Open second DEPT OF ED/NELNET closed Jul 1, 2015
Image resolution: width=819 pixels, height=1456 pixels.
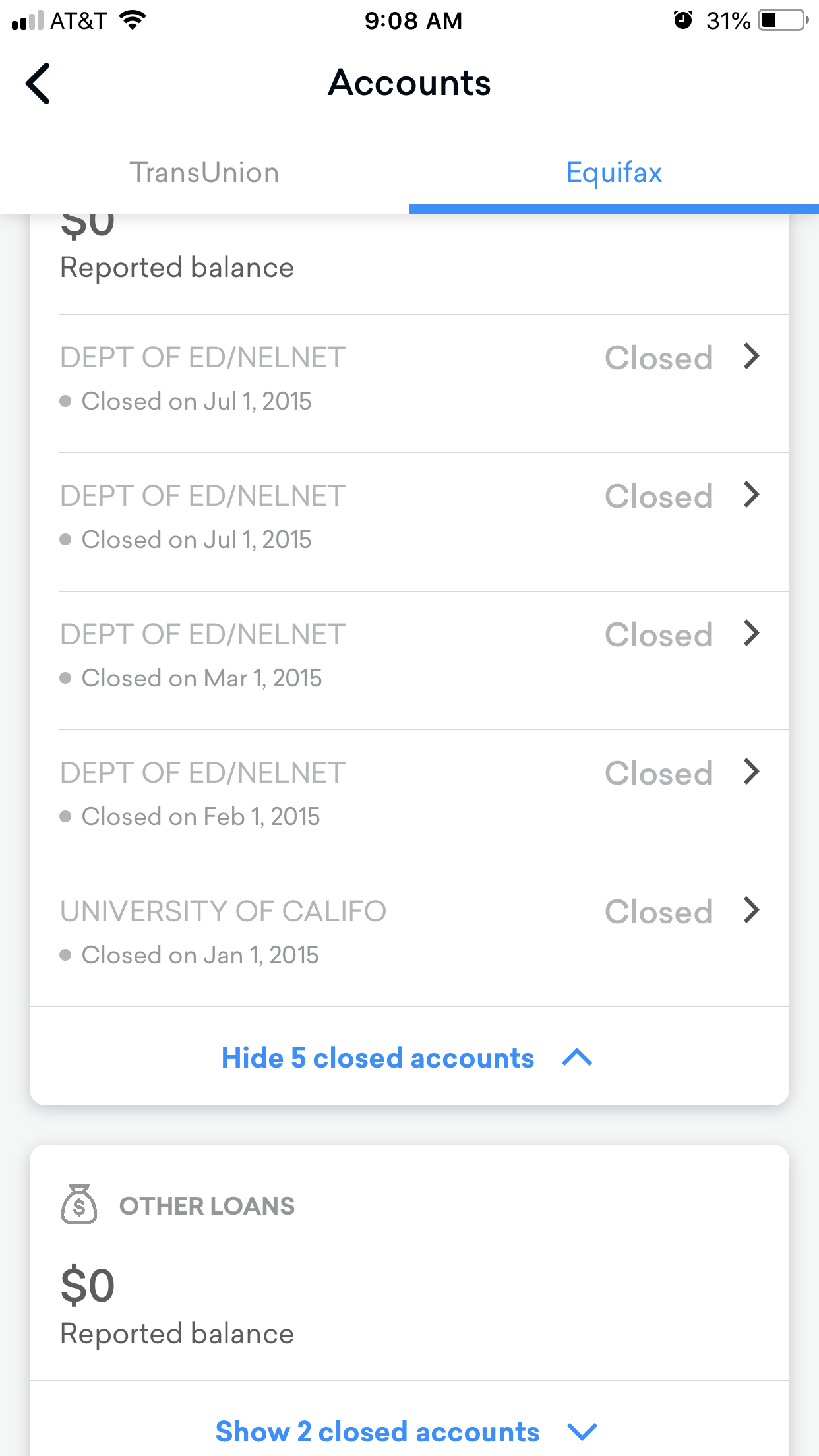[202, 497]
